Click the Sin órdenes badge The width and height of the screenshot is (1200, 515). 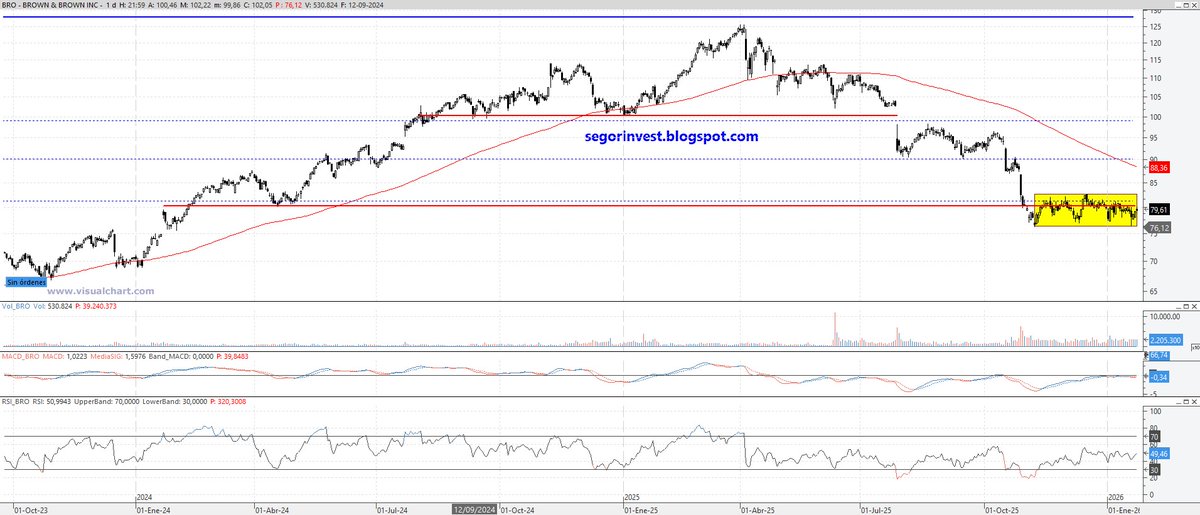click(26, 282)
